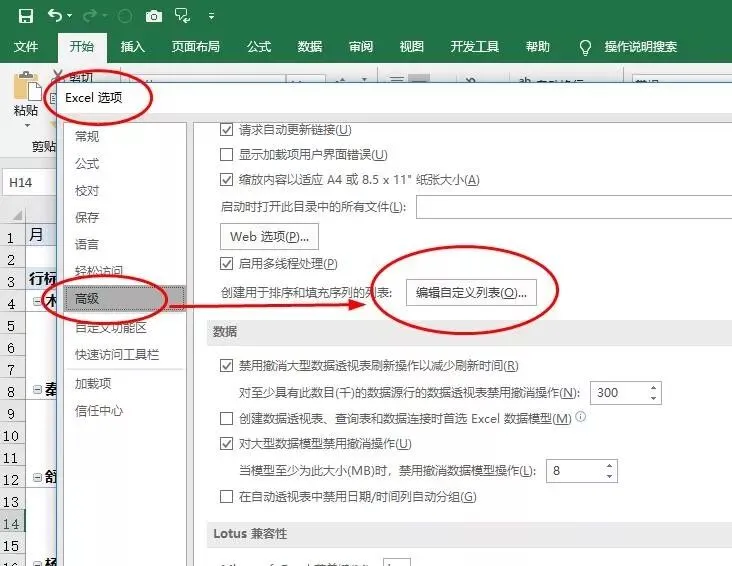Increase the 300 value with up spinner
Viewport: 732px width, 566px height.
tap(654, 388)
